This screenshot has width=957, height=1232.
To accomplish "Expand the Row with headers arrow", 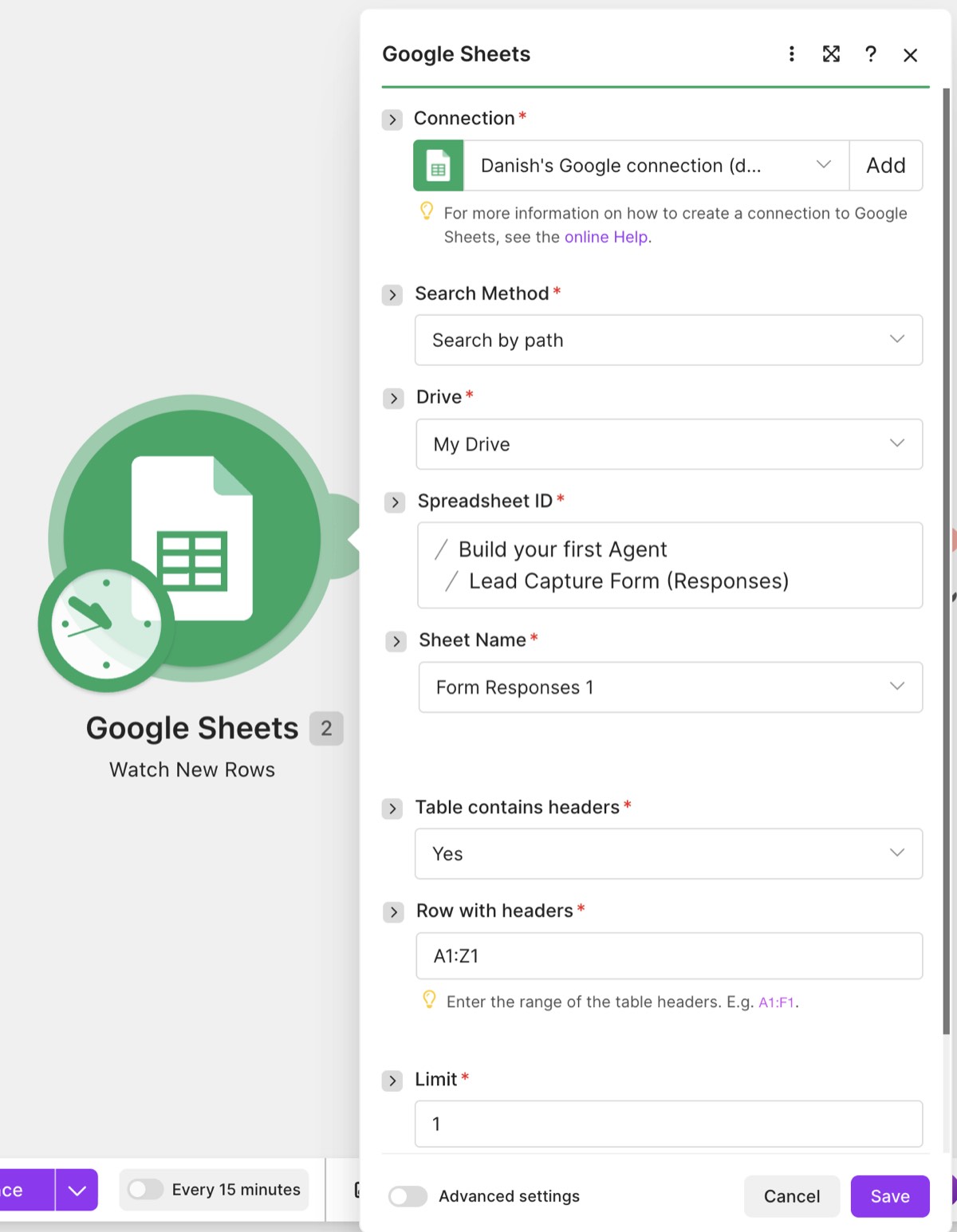I will click(x=393, y=912).
